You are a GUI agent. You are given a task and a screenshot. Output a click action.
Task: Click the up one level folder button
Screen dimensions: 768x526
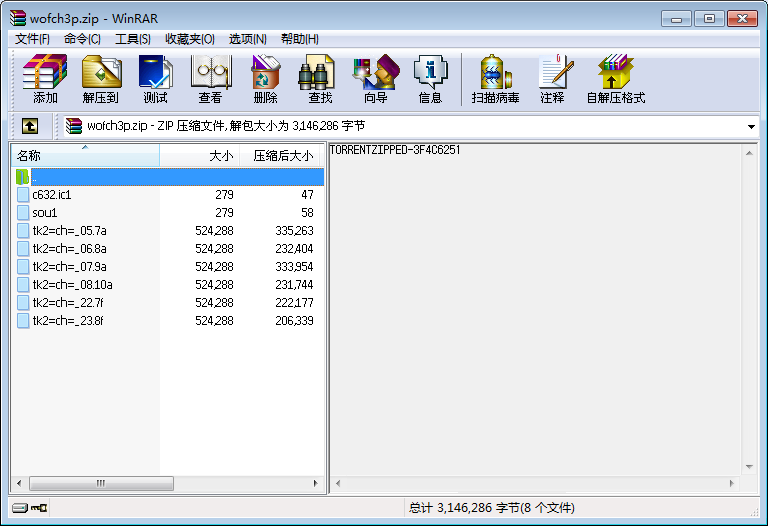(30, 126)
